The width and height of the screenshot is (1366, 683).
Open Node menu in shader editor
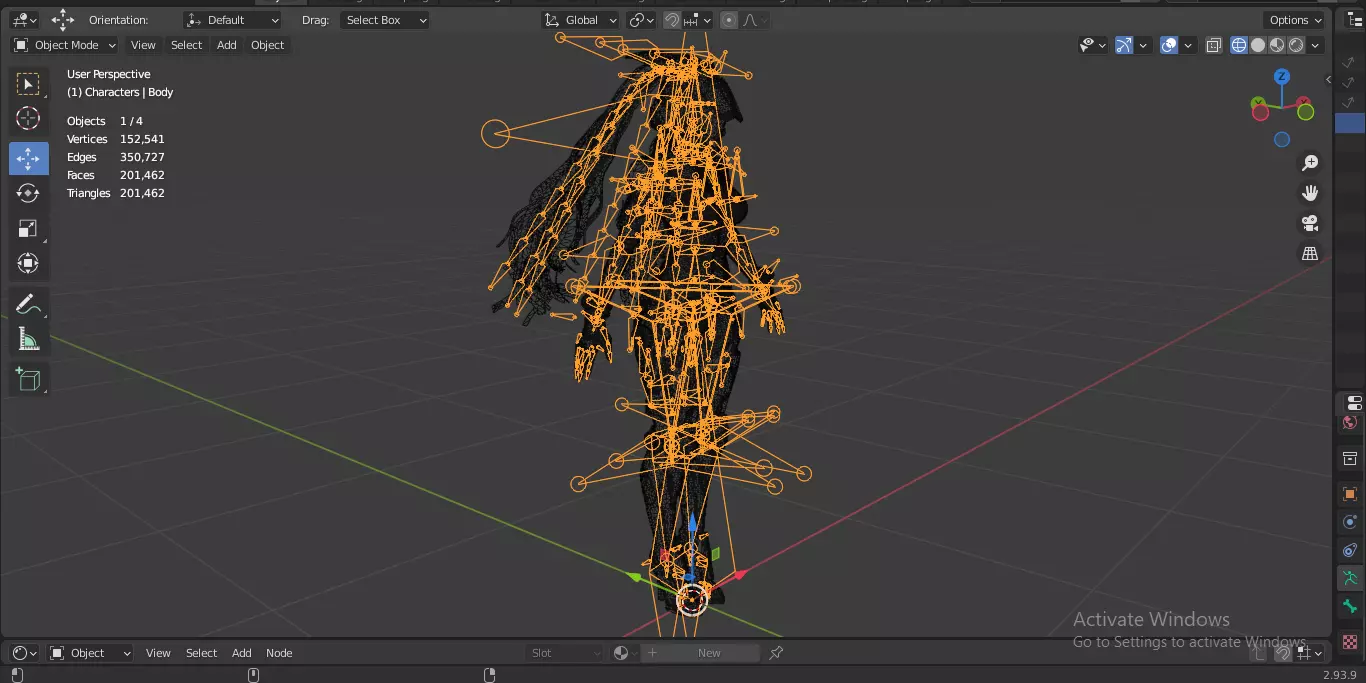[x=279, y=653]
